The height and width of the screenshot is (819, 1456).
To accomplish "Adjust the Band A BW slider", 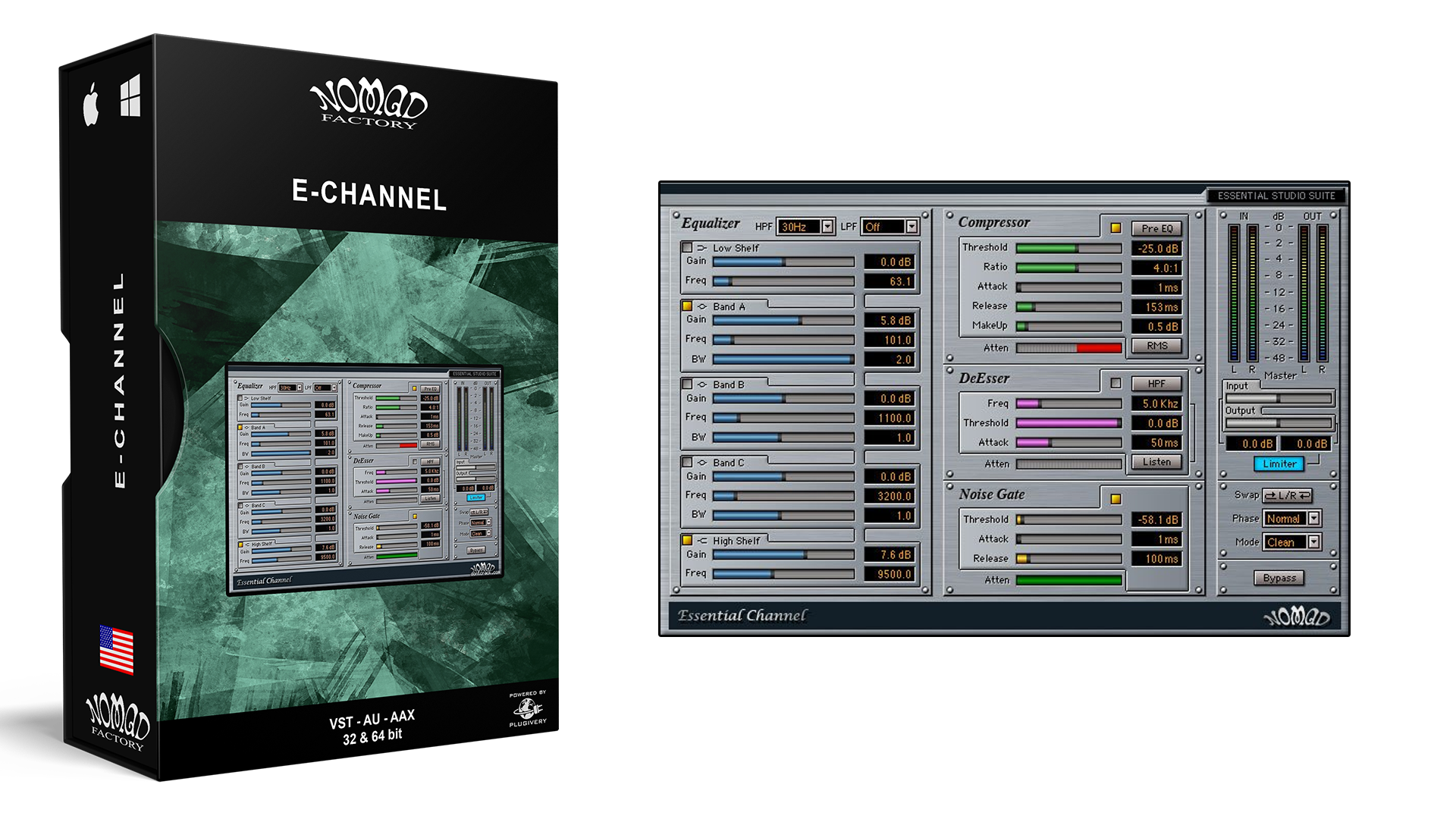I will [x=783, y=359].
